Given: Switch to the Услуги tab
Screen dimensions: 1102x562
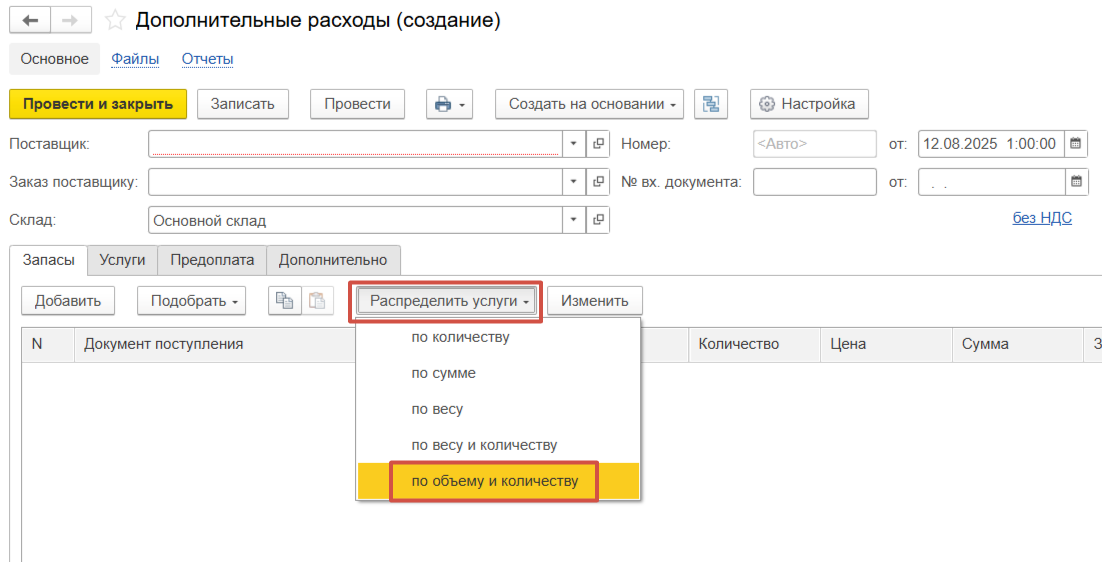Looking at the screenshot, I should [122, 260].
